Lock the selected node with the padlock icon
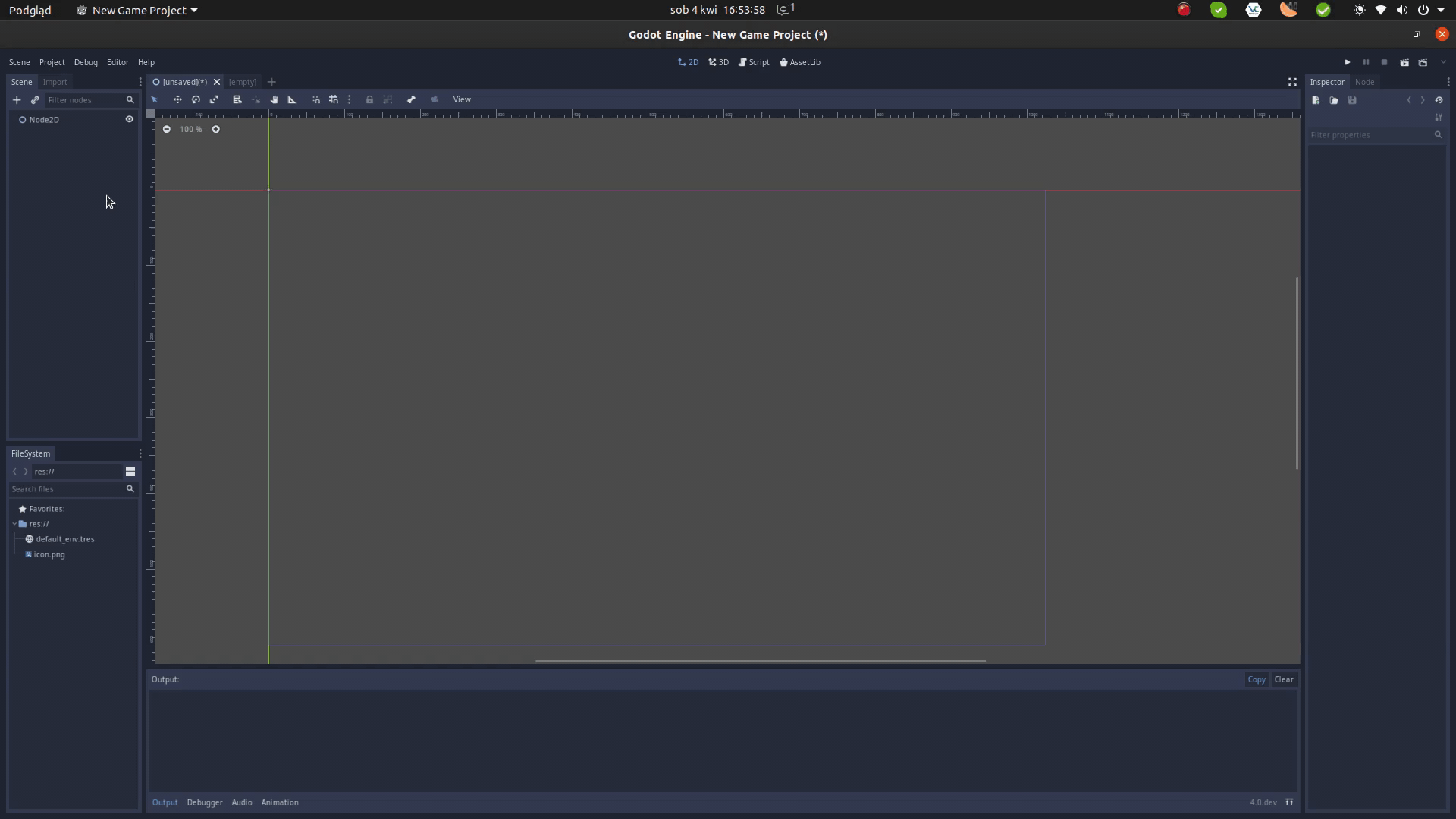Screen dimensions: 1456x819 pos(369,99)
